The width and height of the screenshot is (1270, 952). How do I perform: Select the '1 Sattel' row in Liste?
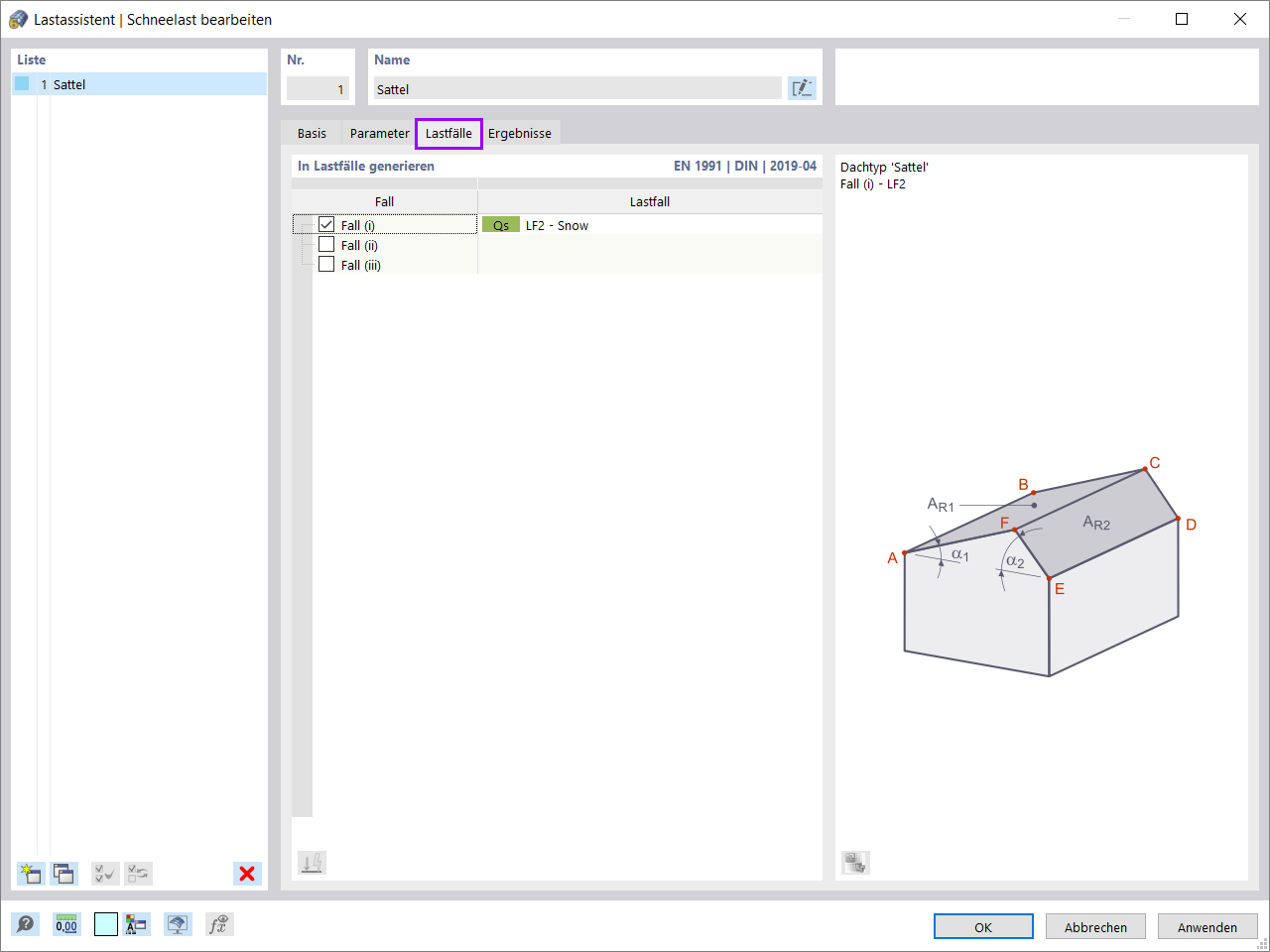tap(139, 84)
